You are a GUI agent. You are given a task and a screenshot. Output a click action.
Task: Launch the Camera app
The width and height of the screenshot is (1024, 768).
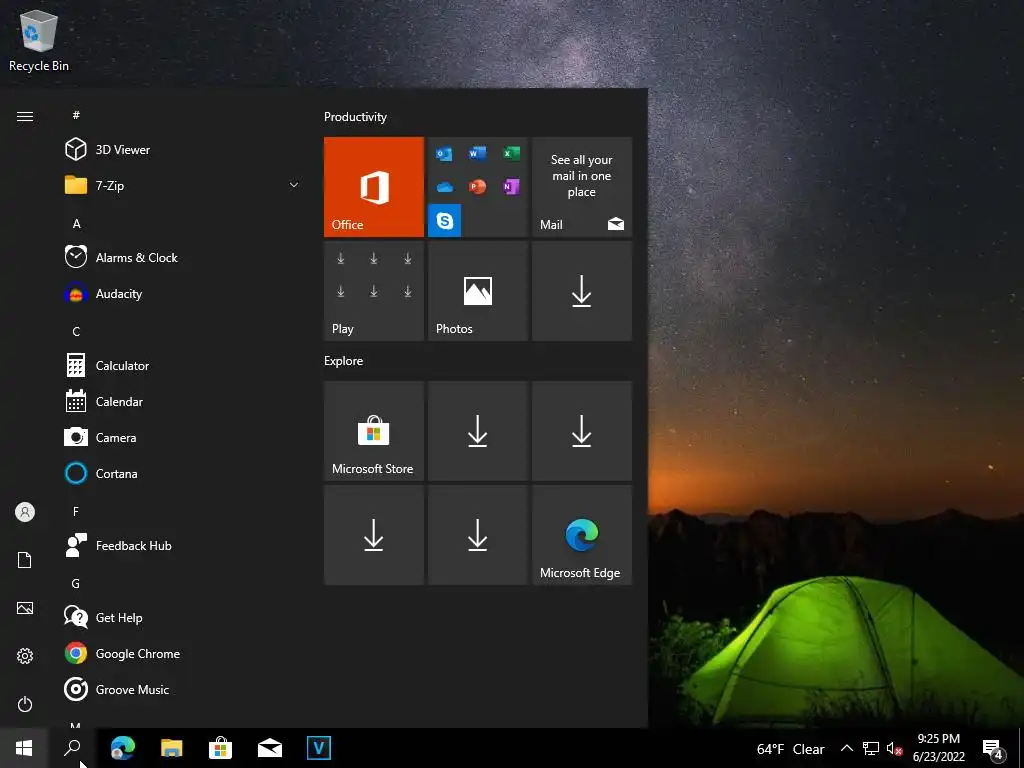[x=183, y=438]
